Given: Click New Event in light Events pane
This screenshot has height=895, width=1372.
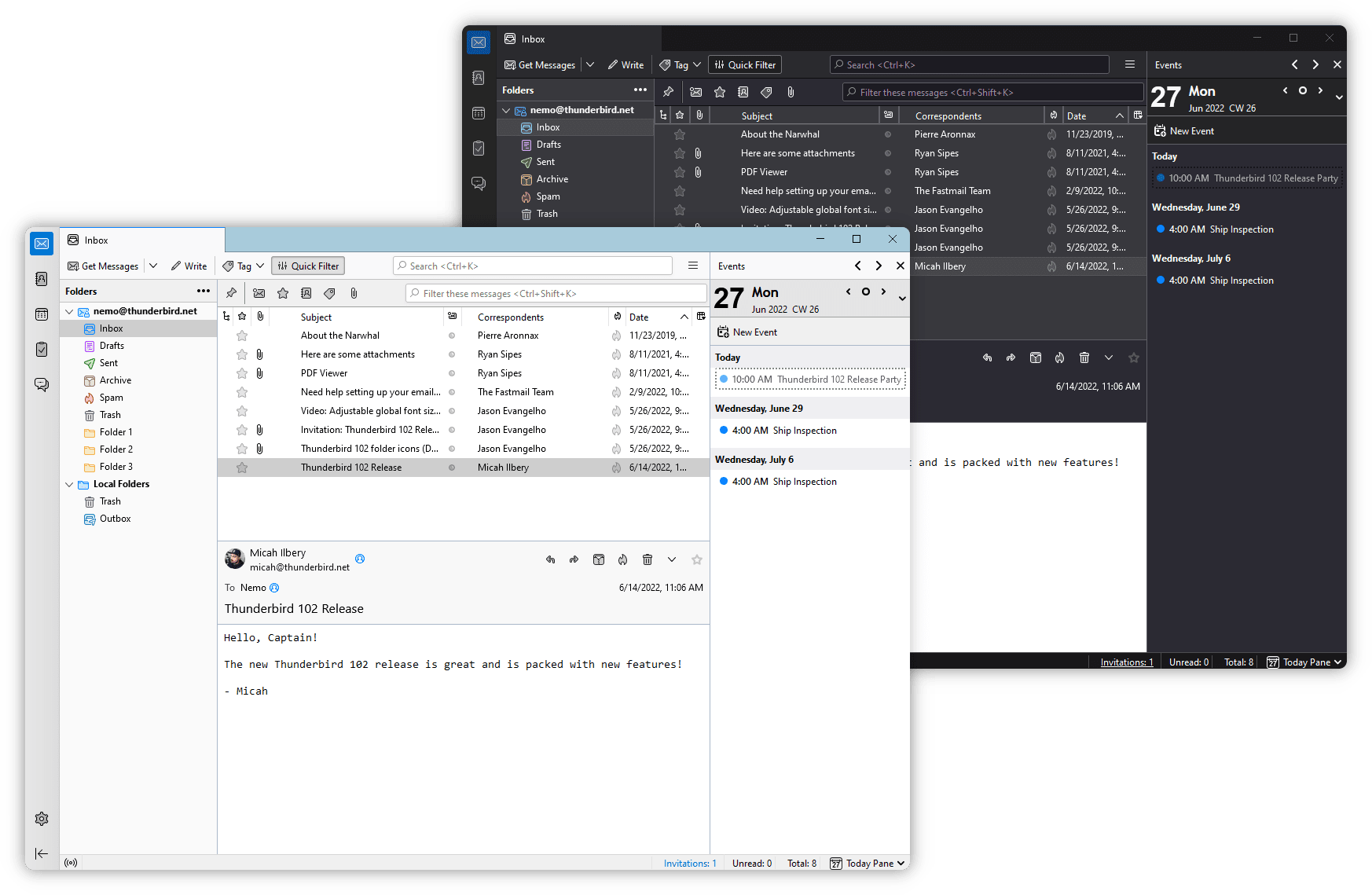Looking at the screenshot, I should pos(747,332).
